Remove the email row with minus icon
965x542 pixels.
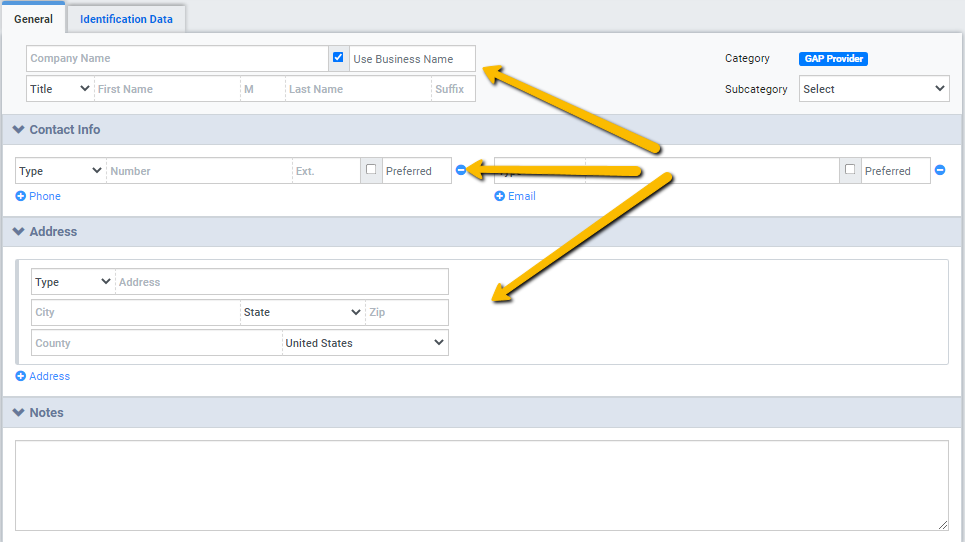pyautogui.click(x=940, y=170)
